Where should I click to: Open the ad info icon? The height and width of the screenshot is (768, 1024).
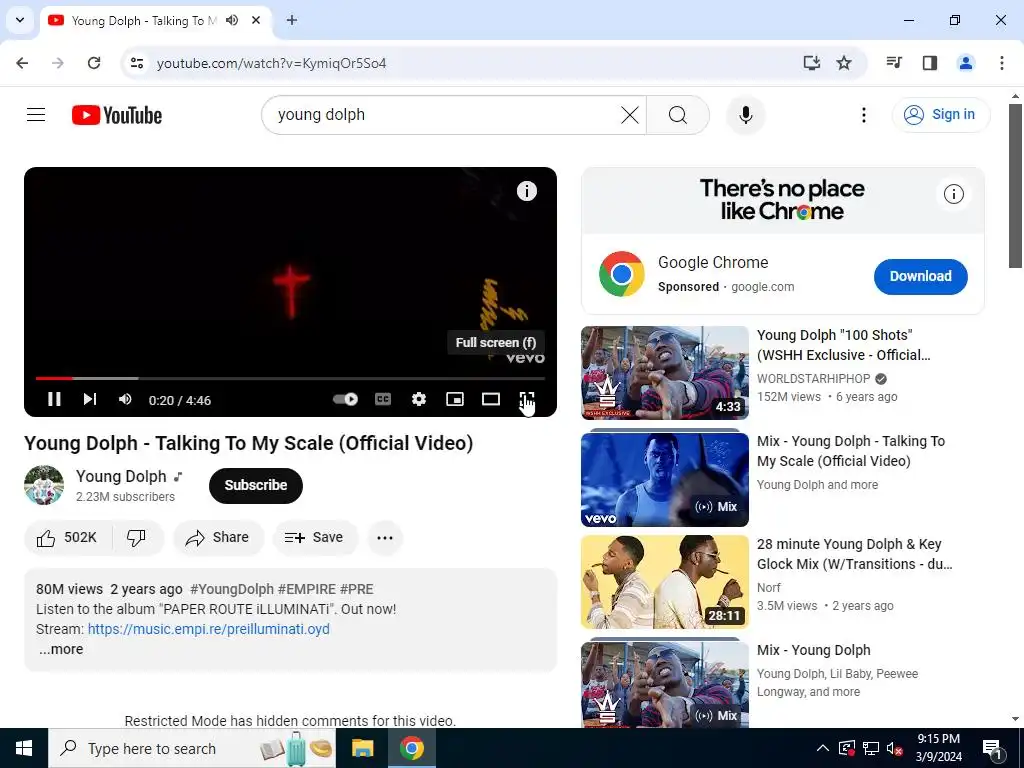point(953,194)
